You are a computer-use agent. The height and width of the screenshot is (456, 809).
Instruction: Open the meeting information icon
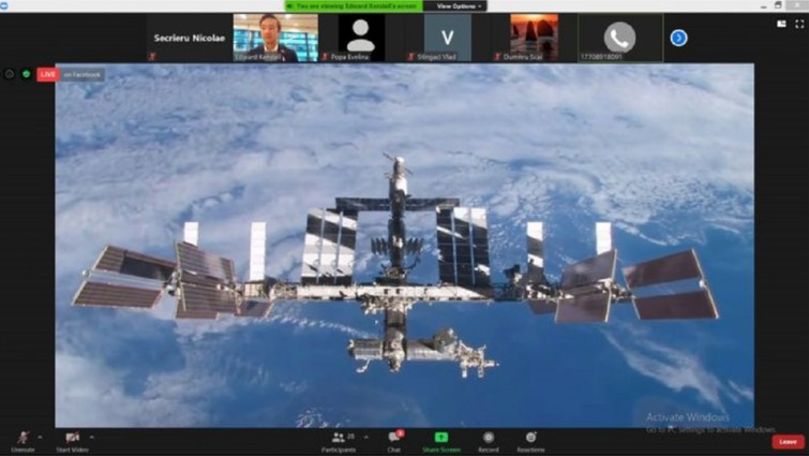tap(9, 74)
